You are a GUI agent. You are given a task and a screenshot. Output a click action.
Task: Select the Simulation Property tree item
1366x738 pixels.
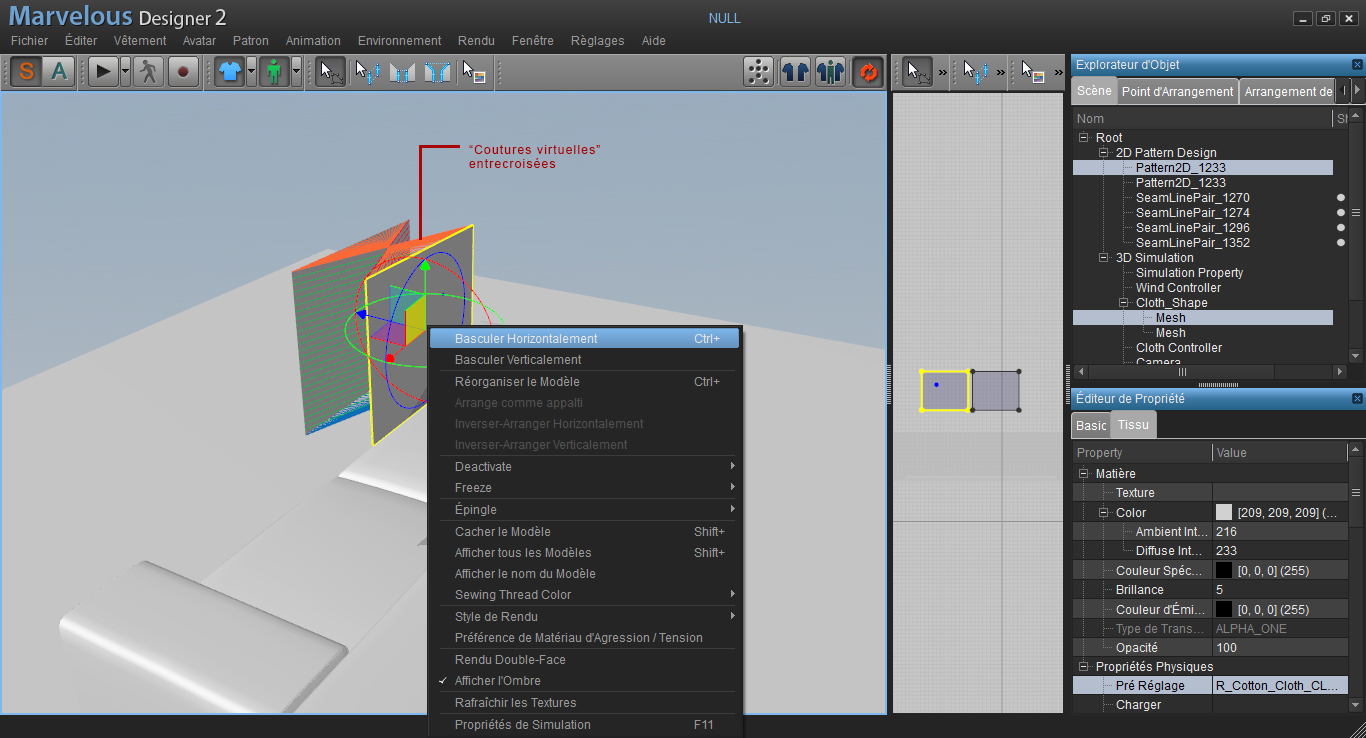pyautogui.click(x=1189, y=273)
